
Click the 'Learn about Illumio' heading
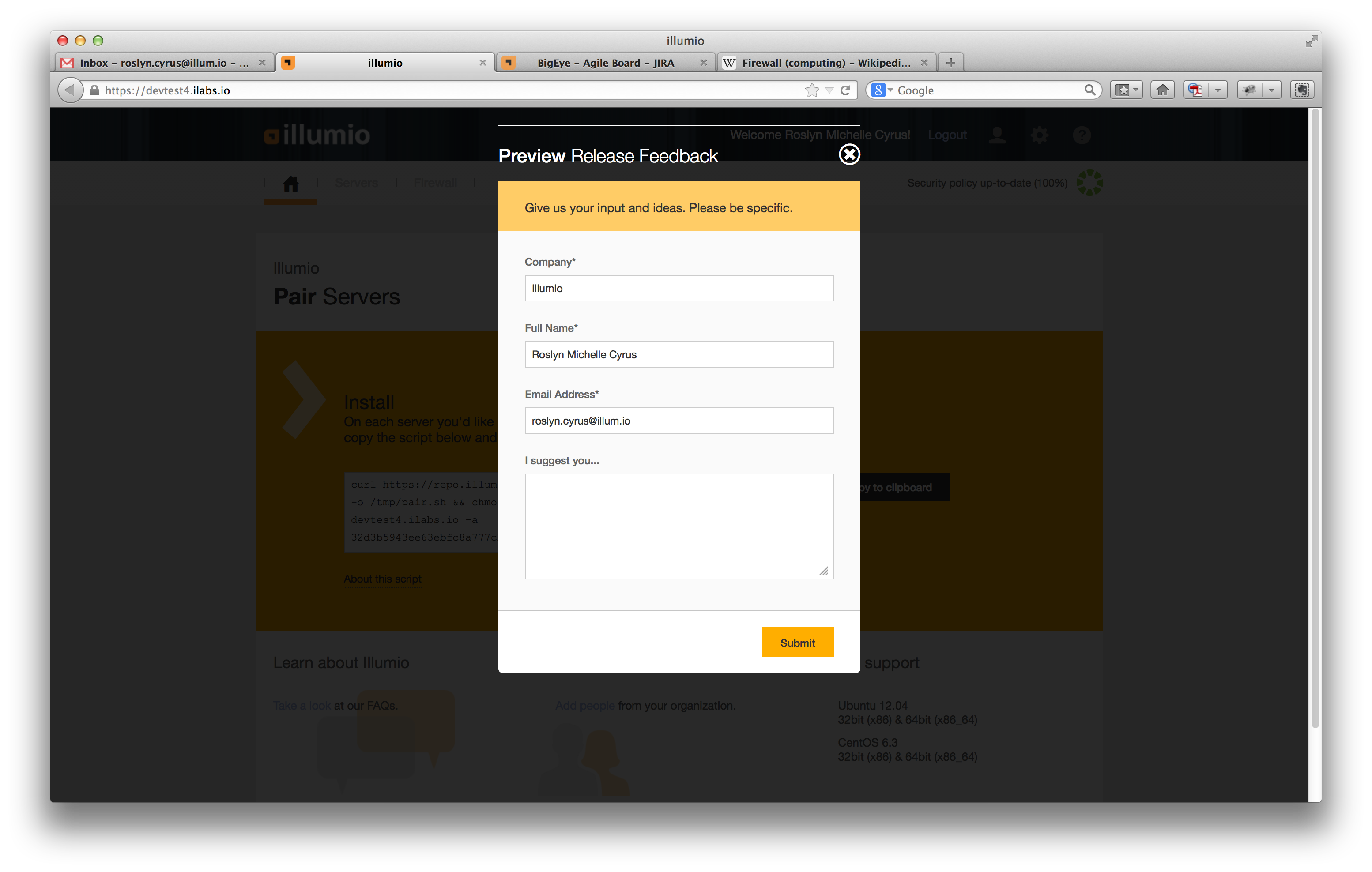click(x=341, y=662)
